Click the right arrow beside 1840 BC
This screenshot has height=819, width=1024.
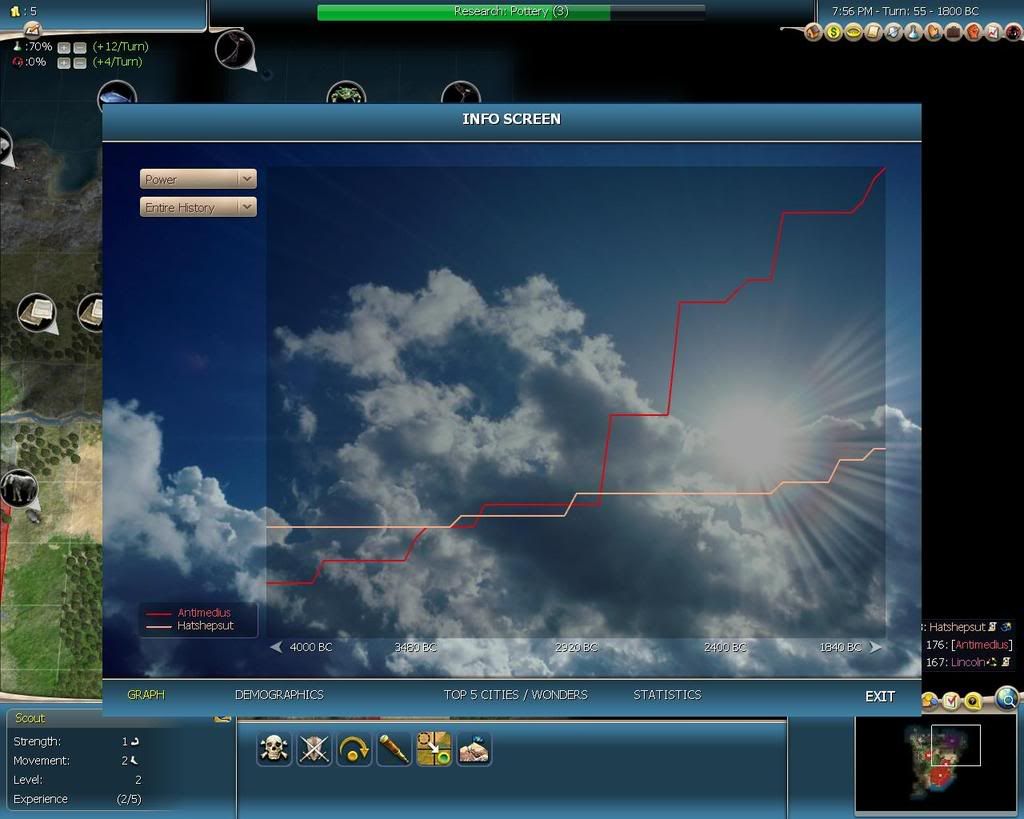coord(876,647)
